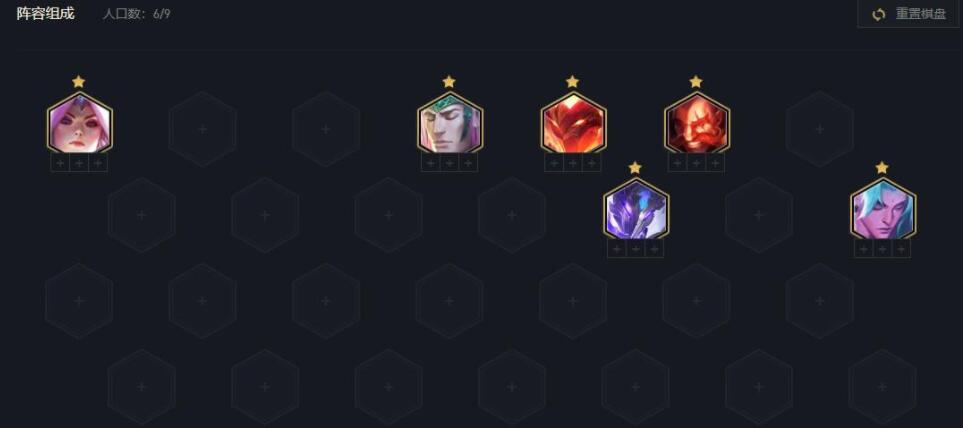Select the blue-haired champion portrait
The width and height of the screenshot is (963, 428).
tap(883, 209)
